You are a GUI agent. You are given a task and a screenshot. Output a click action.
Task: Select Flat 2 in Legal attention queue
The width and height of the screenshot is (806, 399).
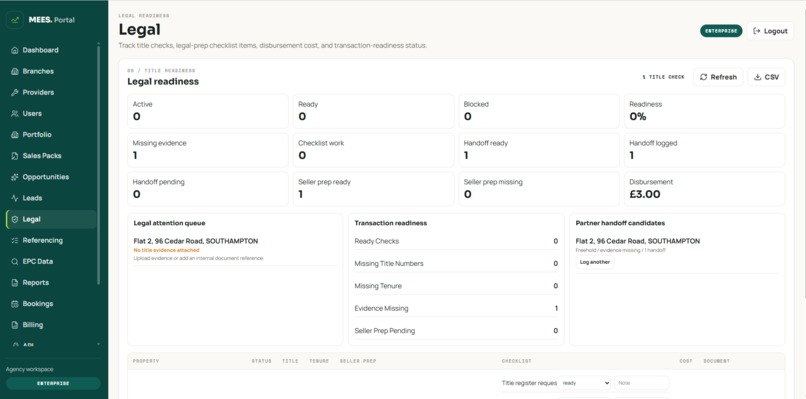[196, 241]
